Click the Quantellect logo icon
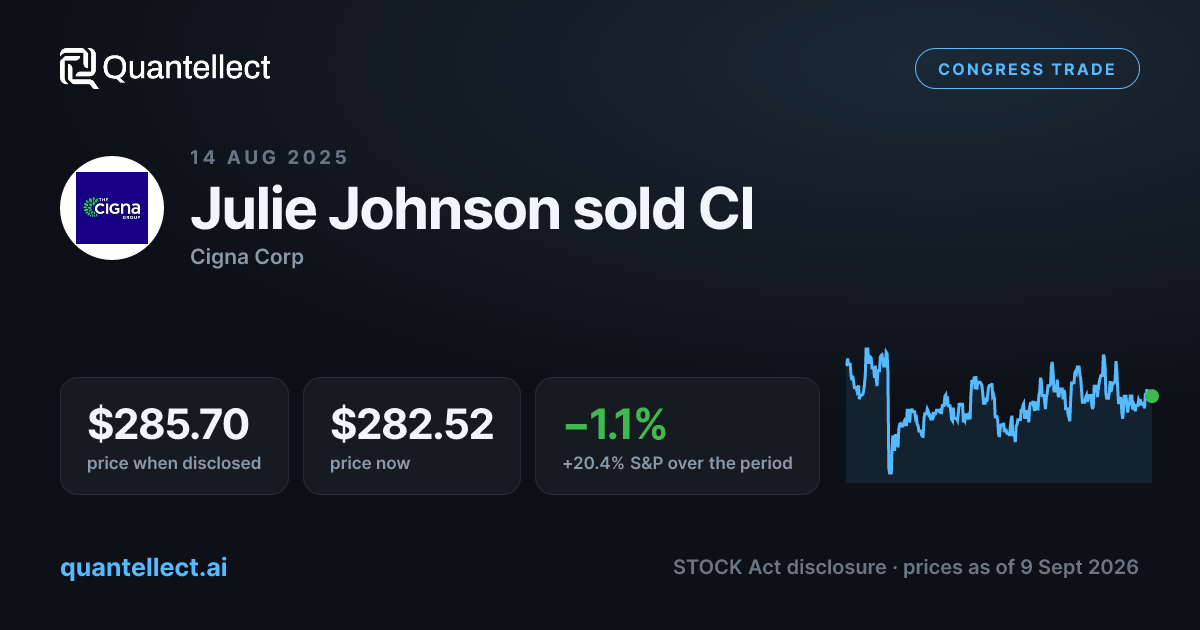 tap(78, 68)
